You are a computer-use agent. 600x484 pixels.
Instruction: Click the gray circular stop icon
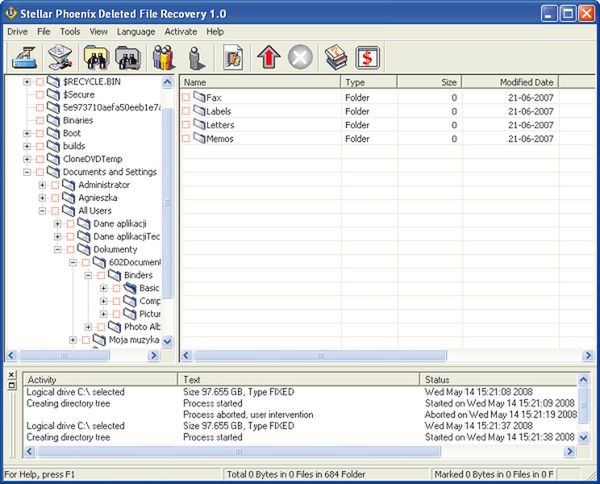pyautogui.click(x=300, y=57)
